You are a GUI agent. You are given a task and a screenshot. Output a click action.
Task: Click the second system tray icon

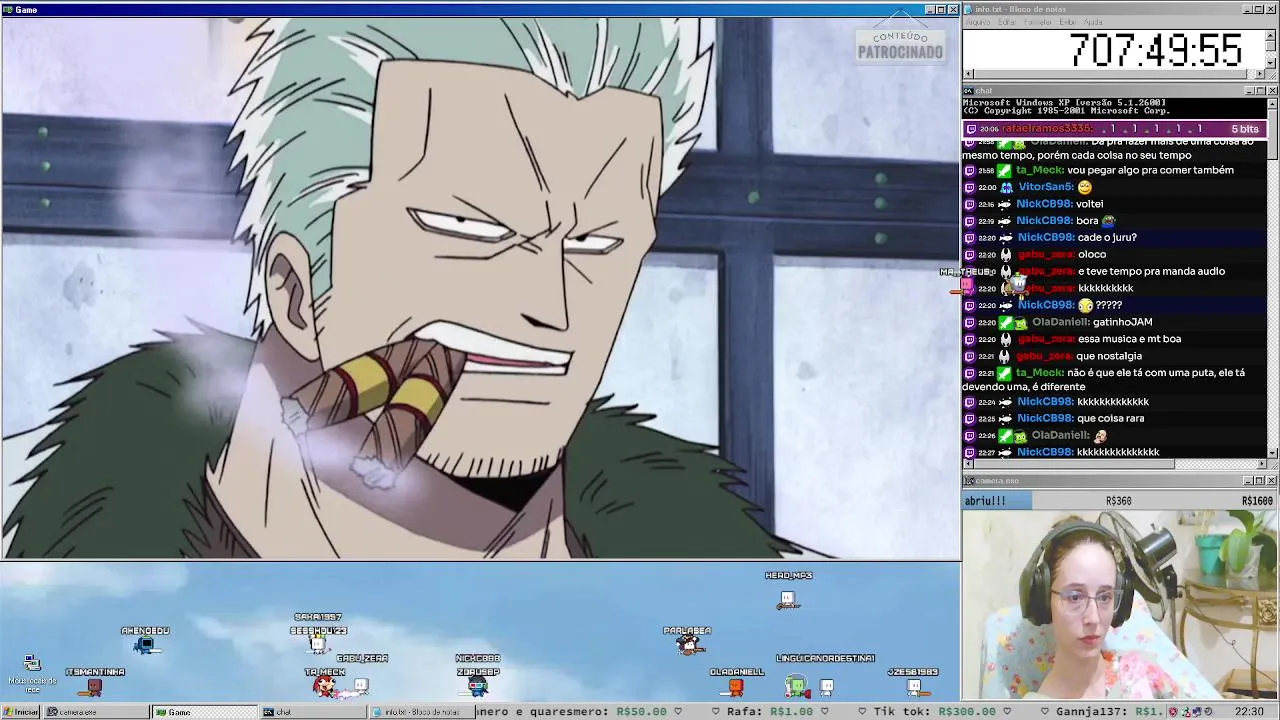1185,712
